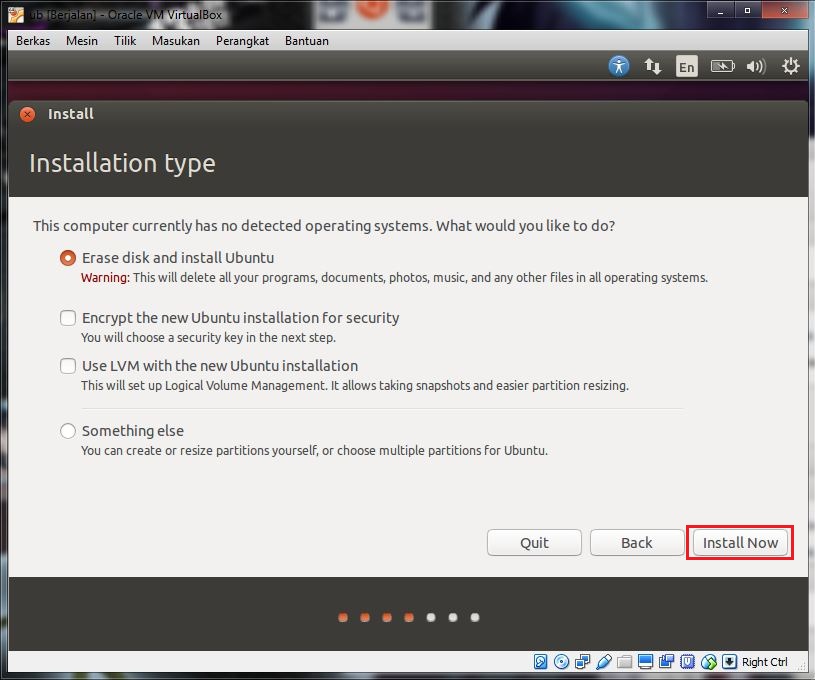Click the optical disc status icon
815x680 pixels.
(x=561, y=661)
